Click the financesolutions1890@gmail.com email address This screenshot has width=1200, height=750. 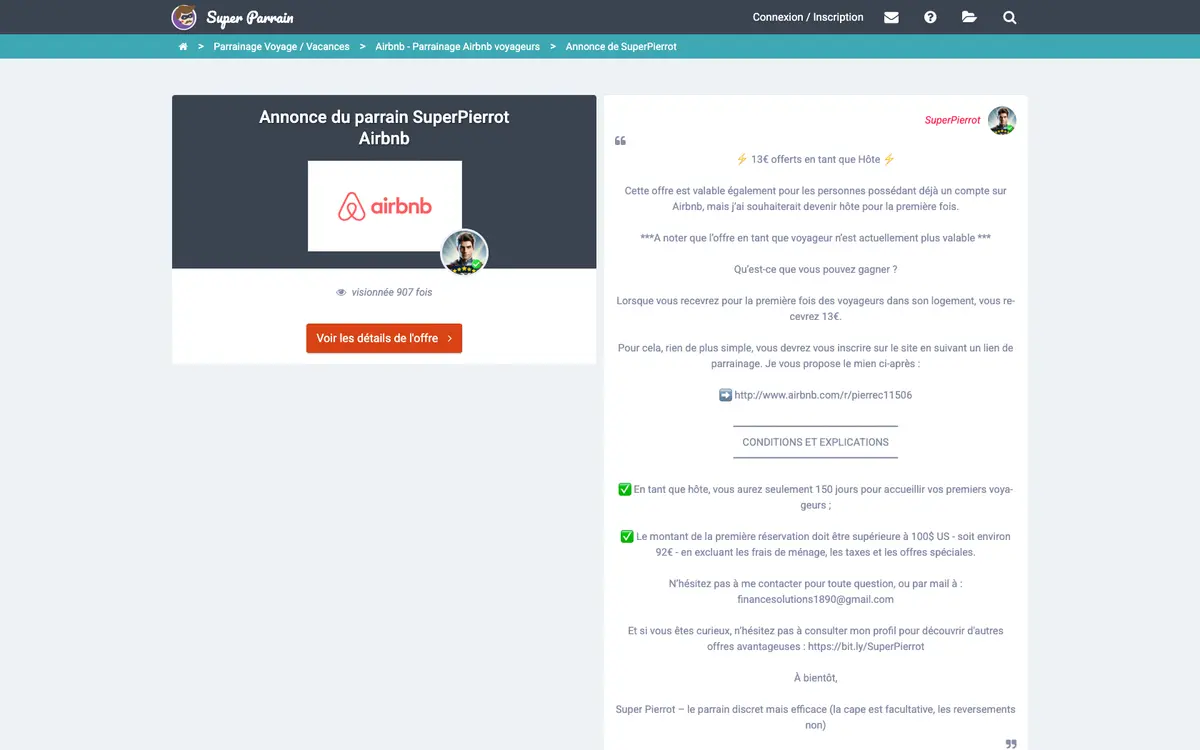pos(815,600)
